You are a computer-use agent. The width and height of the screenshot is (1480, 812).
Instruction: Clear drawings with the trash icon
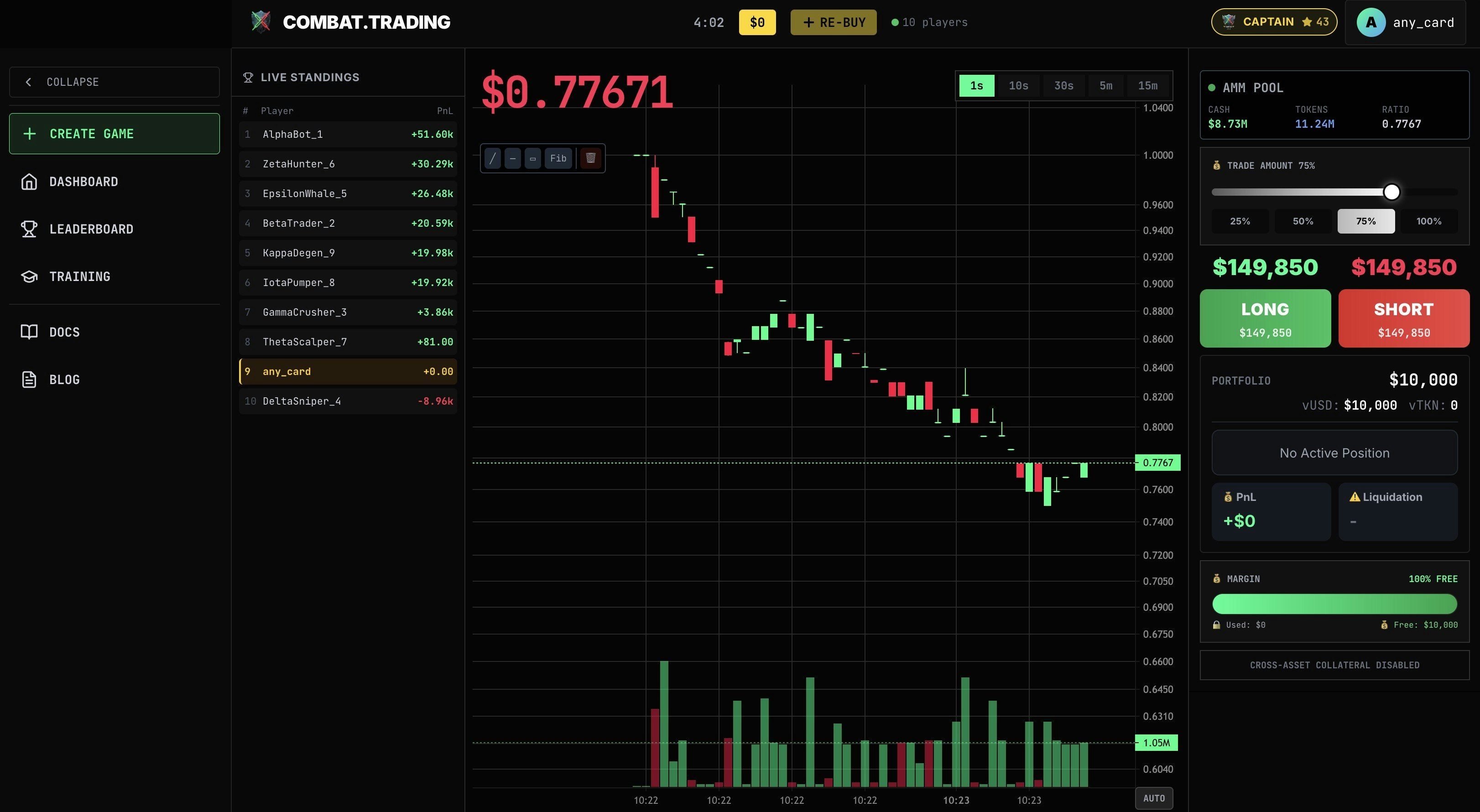point(589,158)
